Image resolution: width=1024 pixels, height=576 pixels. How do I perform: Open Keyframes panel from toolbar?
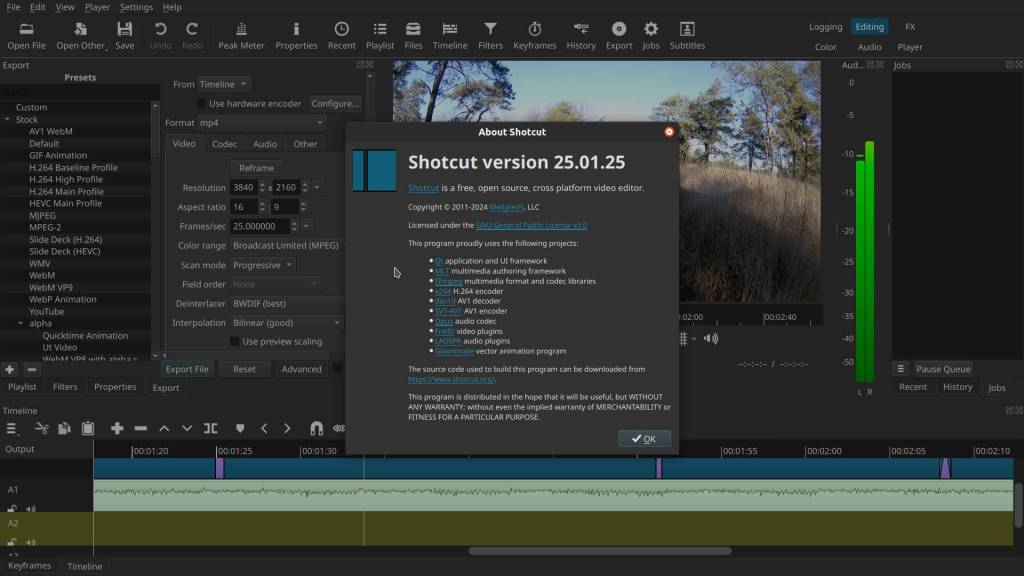534,36
